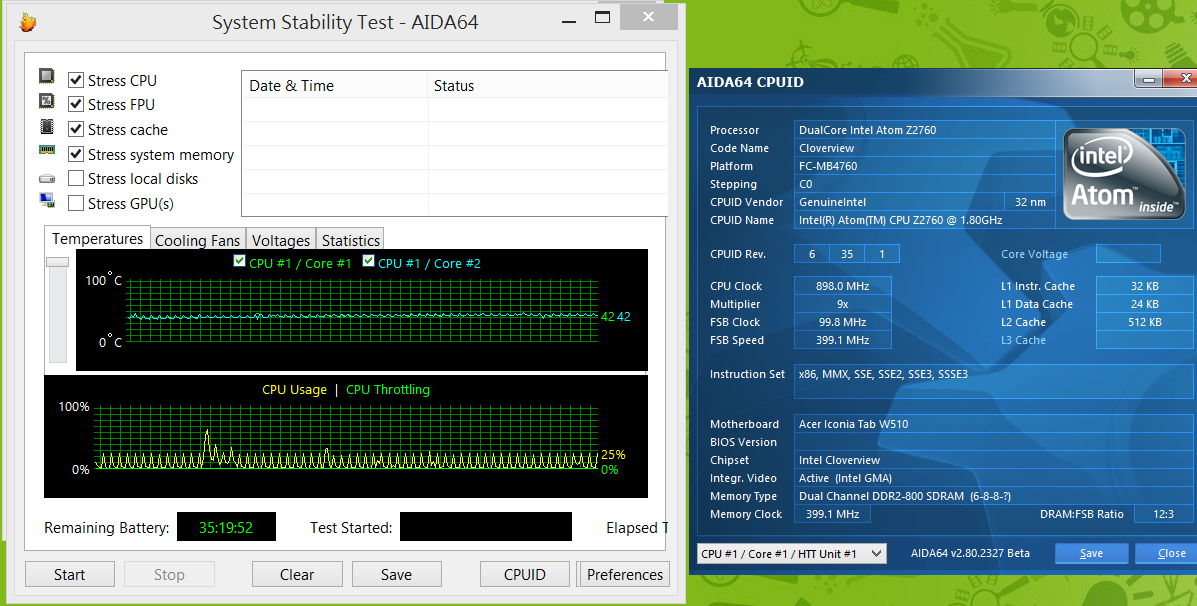
Task: Click the Remaining Battery time display
Action: click(x=226, y=527)
